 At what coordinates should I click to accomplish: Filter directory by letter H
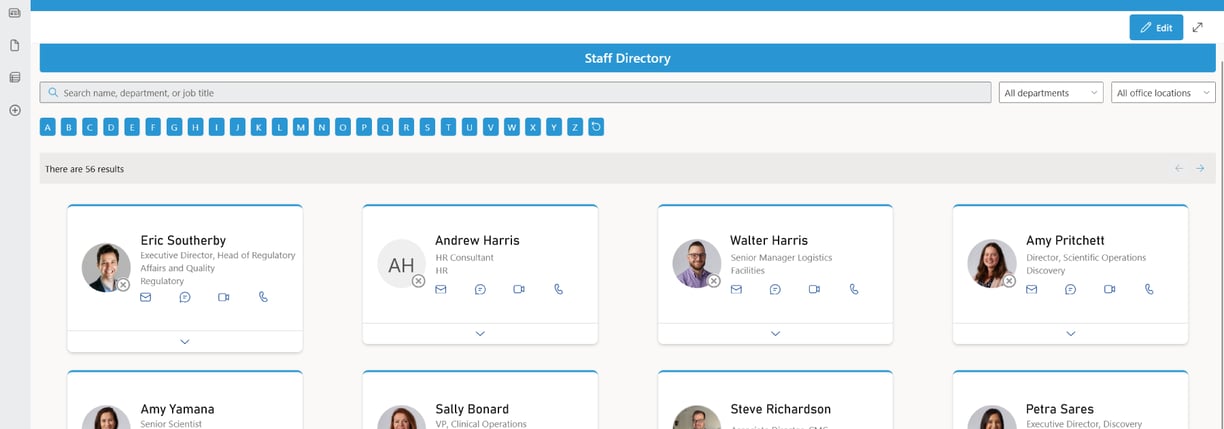pyautogui.click(x=195, y=127)
